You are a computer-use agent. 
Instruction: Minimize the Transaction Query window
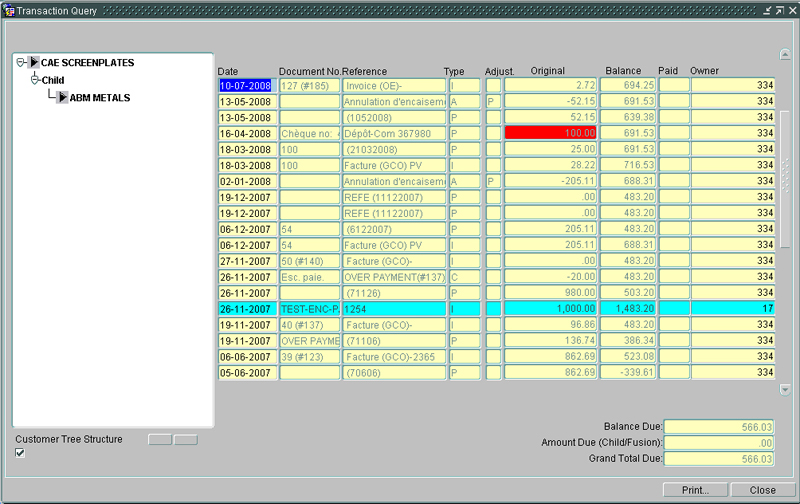(x=767, y=9)
